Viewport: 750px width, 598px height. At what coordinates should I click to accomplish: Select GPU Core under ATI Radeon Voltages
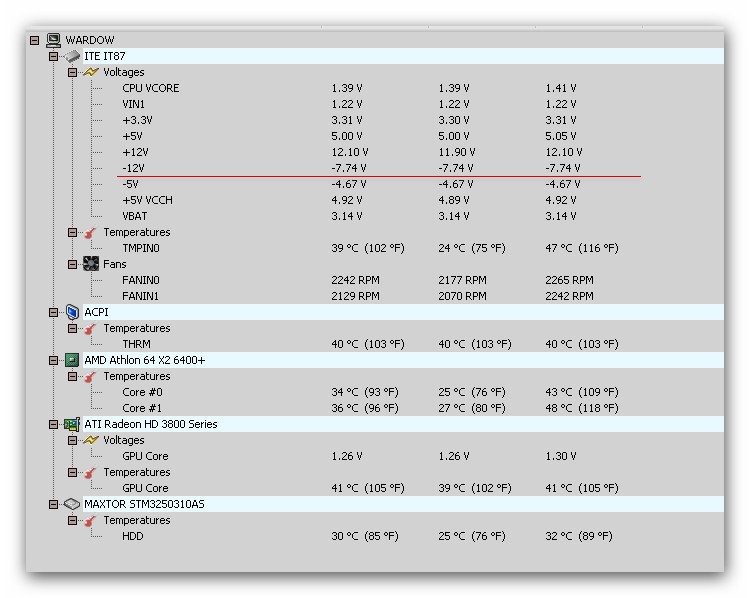[x=145, y=456]
